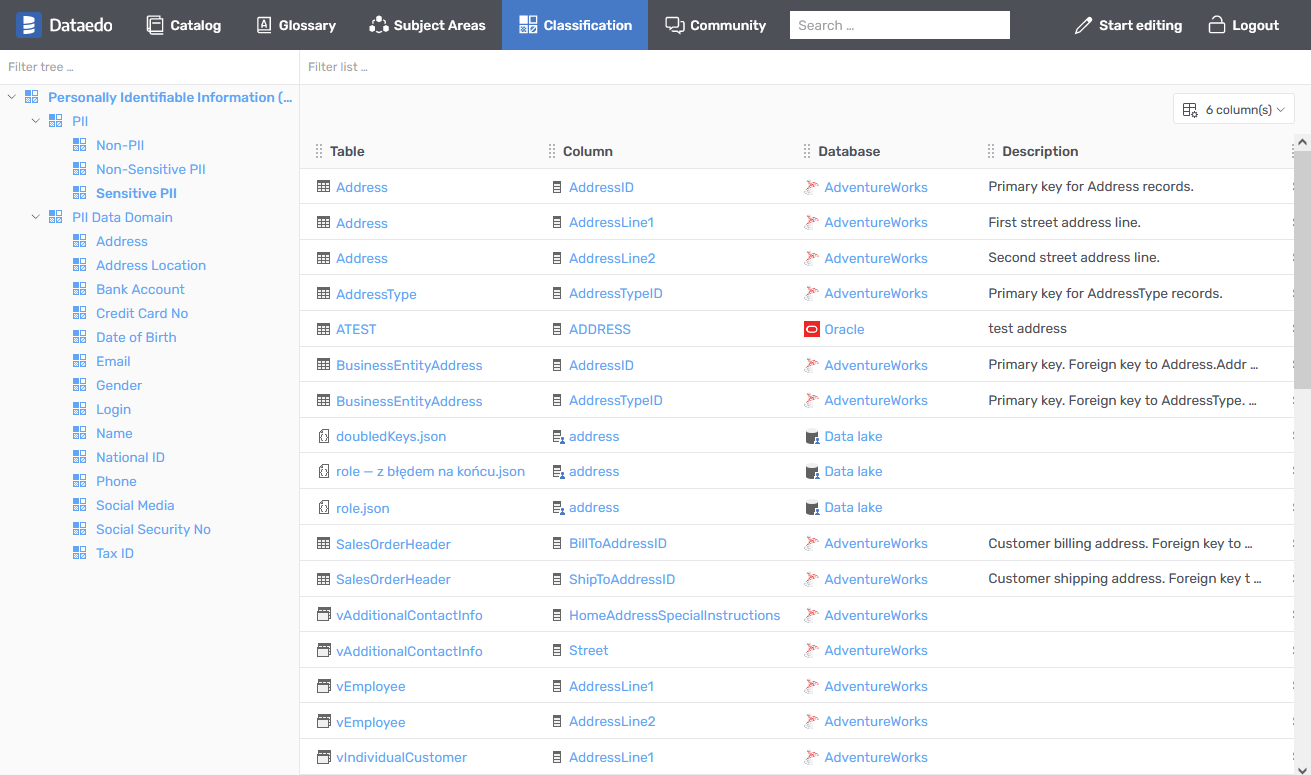
Task: Click the column icon beside ShipToAddressID
Action: click(x=557, y=580)
